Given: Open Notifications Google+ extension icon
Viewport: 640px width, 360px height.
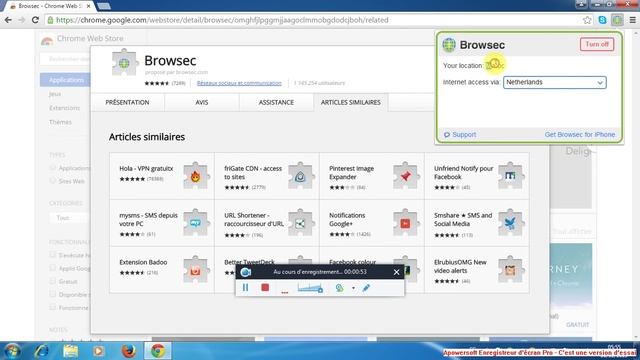Looking at the screenshot, I should pyautogui.click(x=406, y=222).
